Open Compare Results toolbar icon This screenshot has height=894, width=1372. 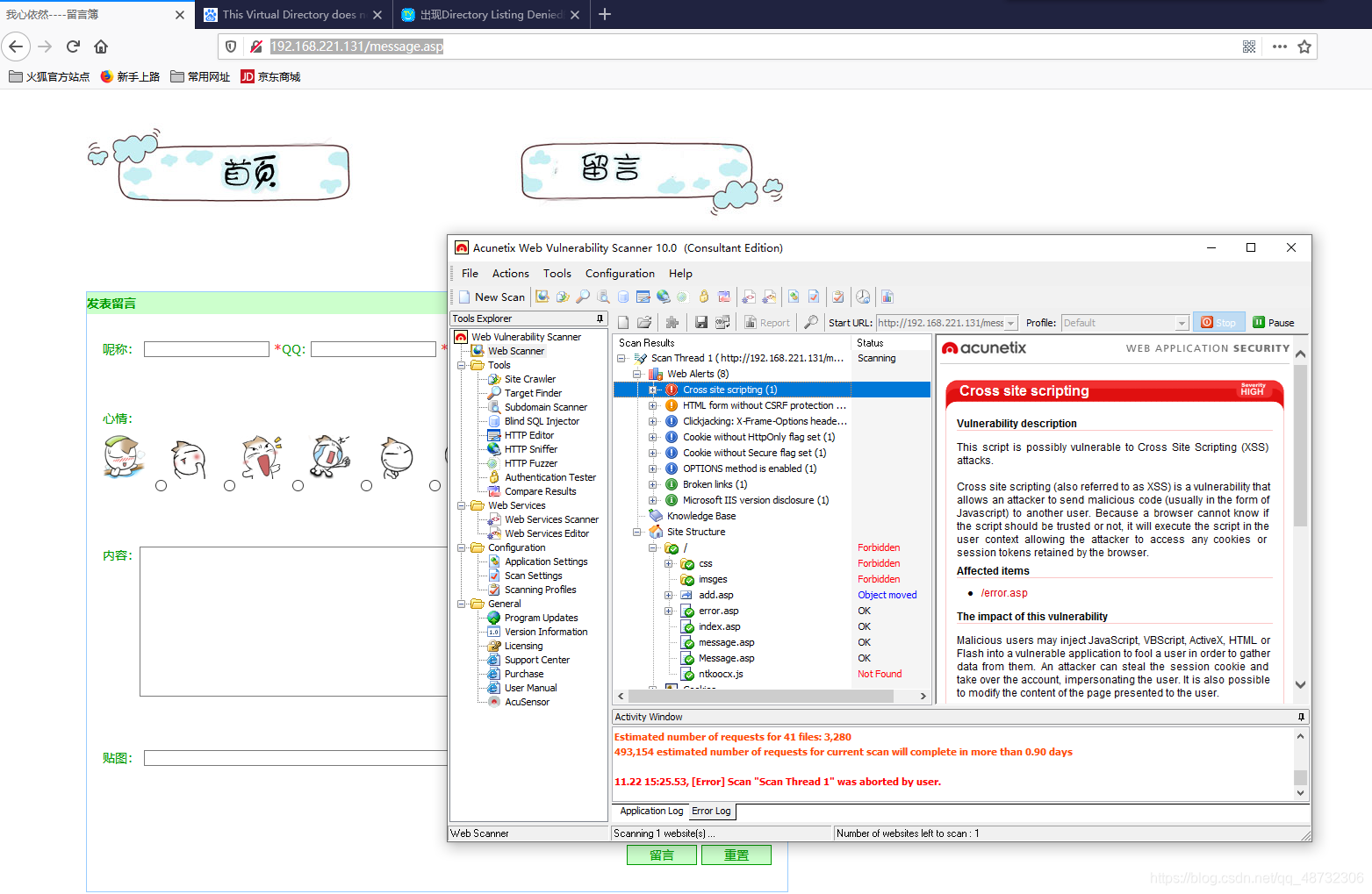click(724, 297)
